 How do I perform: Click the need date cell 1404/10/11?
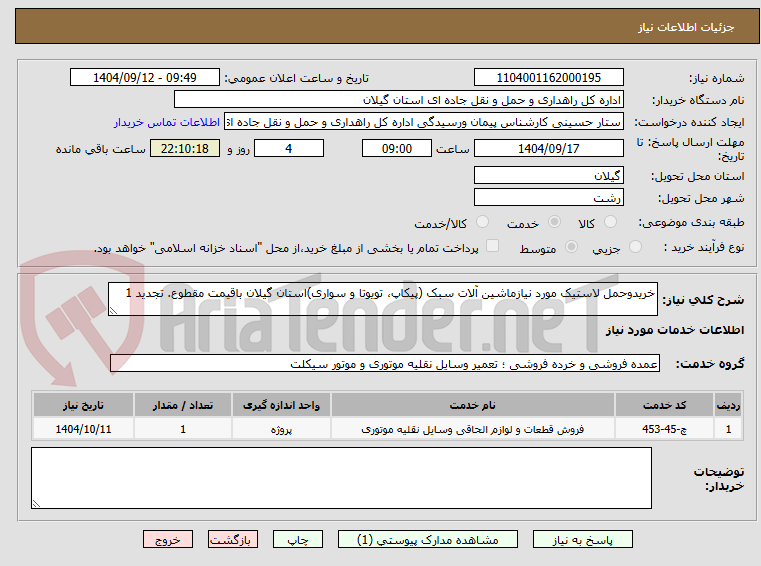click(x=83, y=429)
